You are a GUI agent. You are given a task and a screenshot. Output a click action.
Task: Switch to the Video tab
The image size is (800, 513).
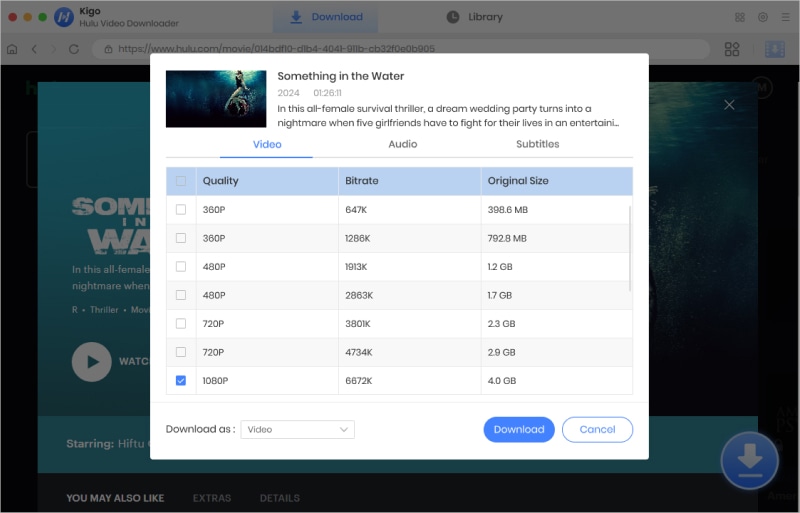(x=267, y=144)
